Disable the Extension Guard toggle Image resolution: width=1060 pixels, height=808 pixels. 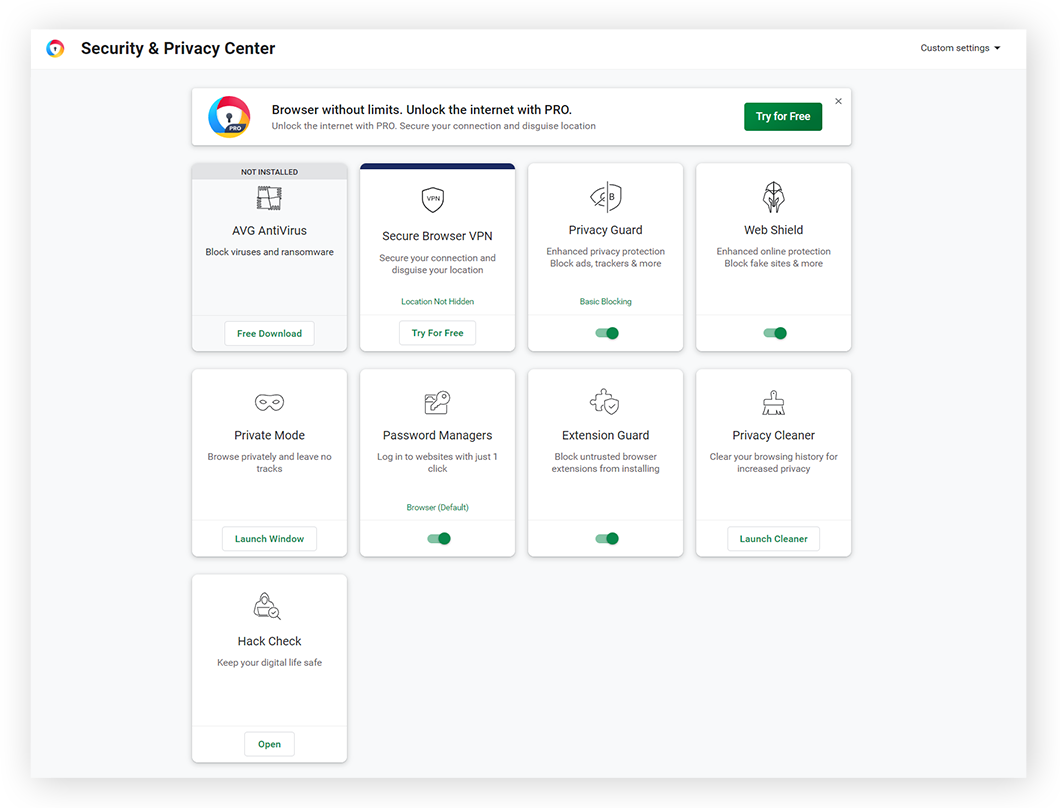[605, 538]
